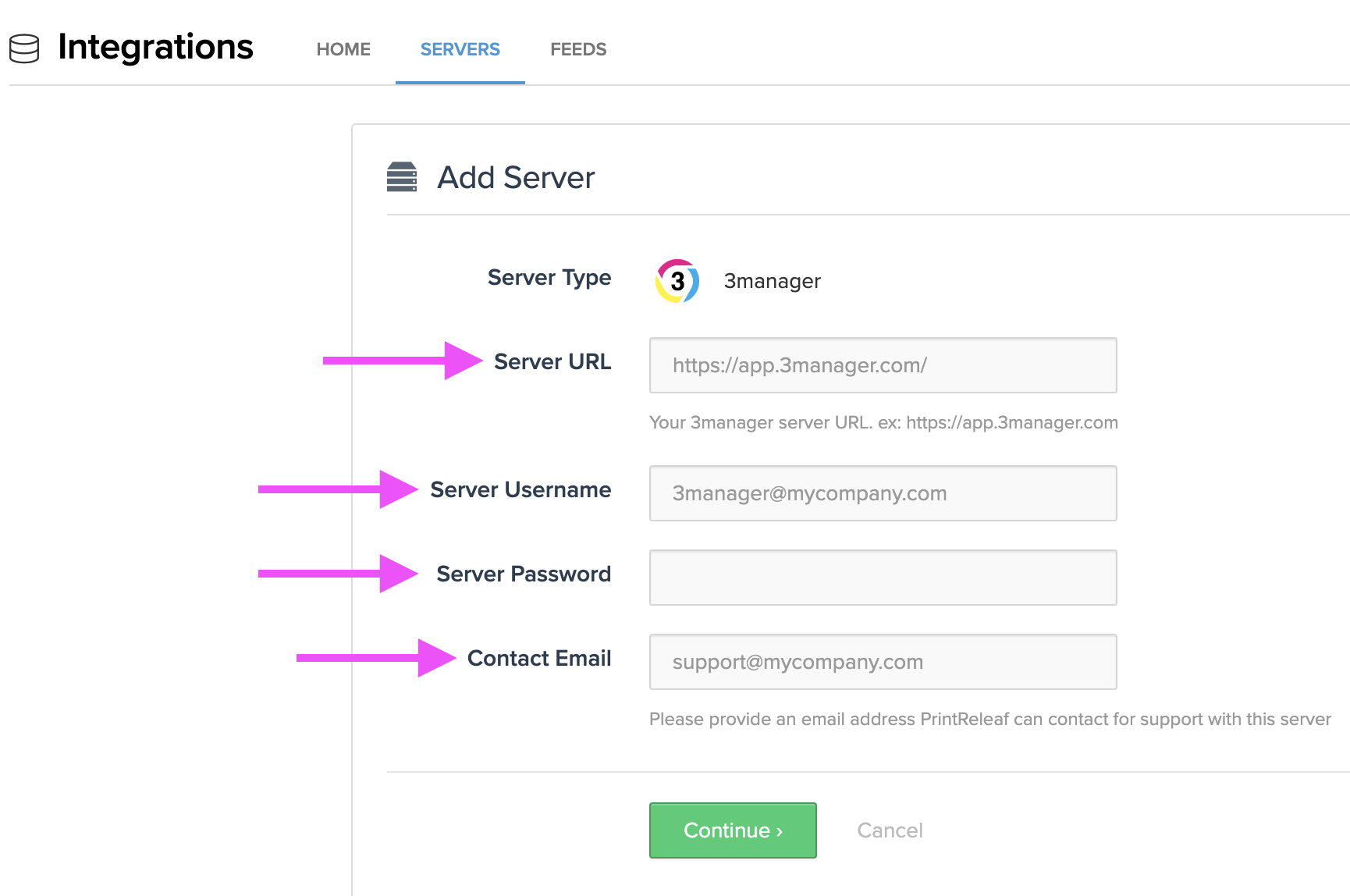This screenshot has height=896, width=1350.
Task: Click the Server URL label
Action: point(552,361)
